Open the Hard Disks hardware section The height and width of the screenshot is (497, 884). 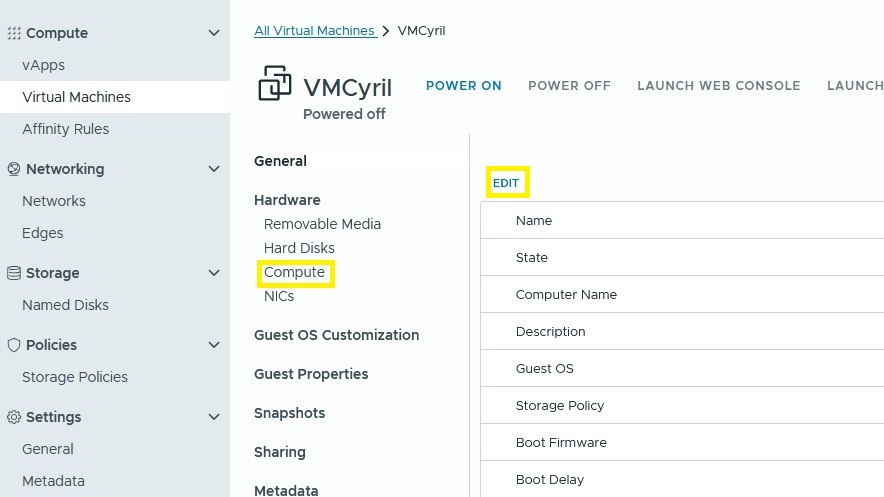[x=299, y=248]
